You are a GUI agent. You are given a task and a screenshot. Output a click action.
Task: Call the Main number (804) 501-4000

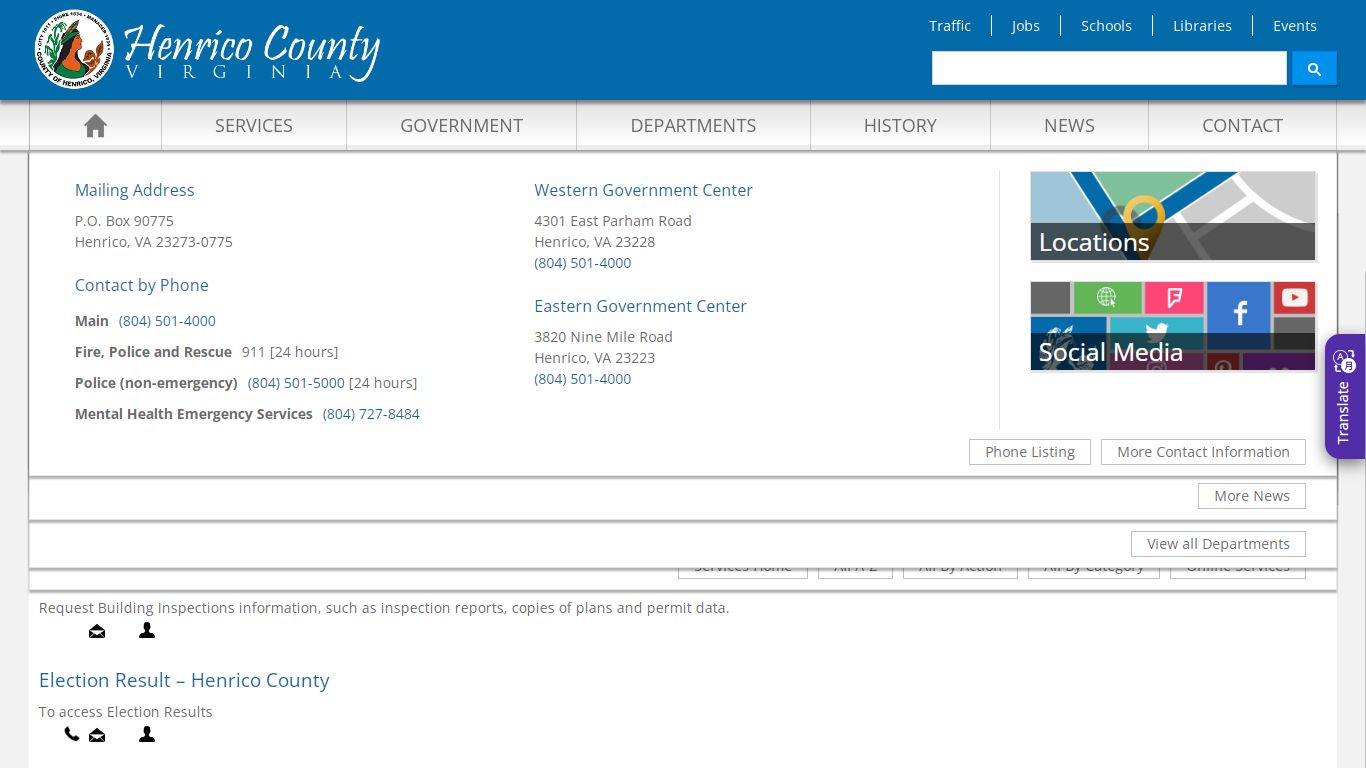click(167, 321)
